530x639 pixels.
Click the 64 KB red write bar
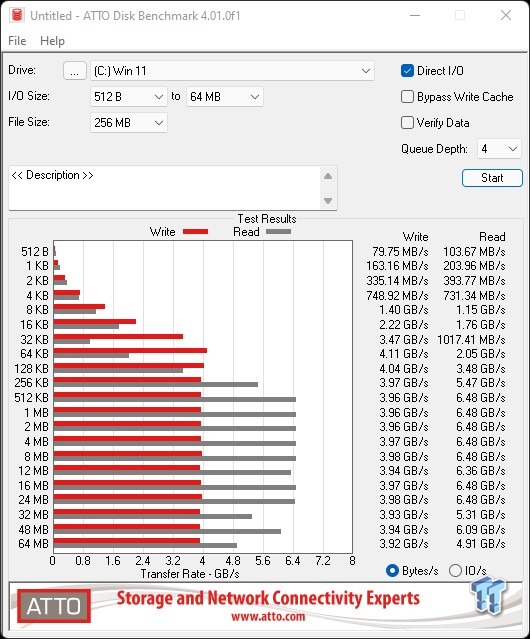(130, 350)
